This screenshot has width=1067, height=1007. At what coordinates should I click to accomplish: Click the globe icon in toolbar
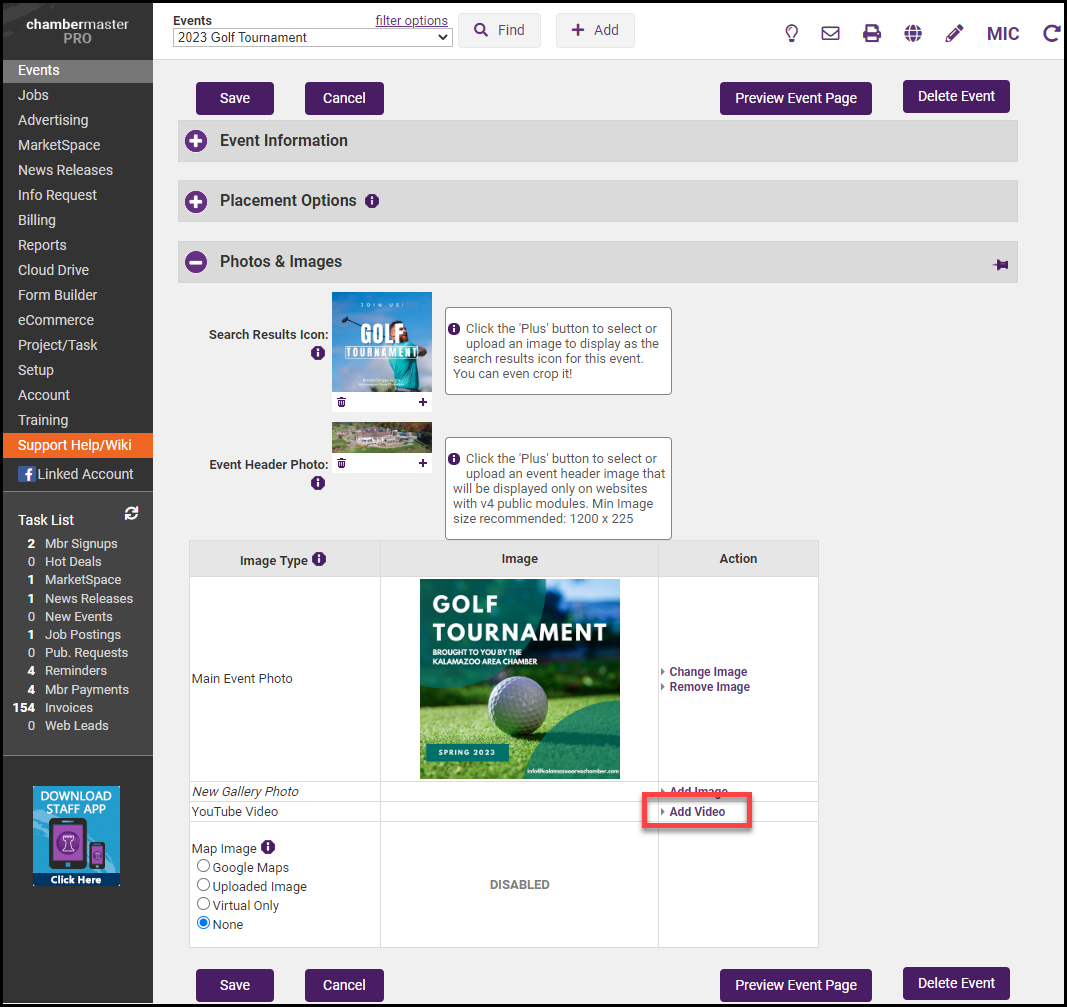pos(913,34)
